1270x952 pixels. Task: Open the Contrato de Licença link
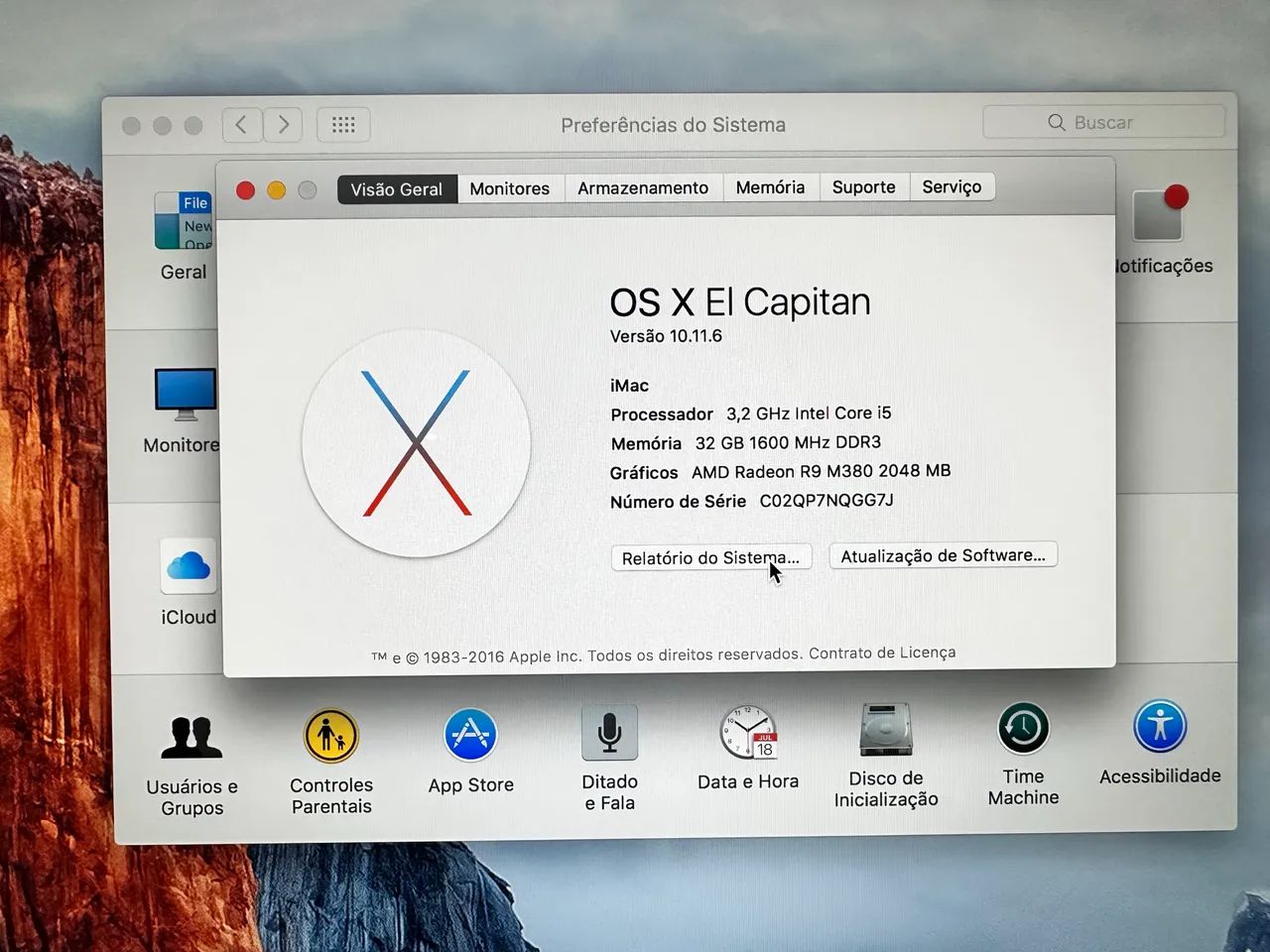click(x=882, y=653)
